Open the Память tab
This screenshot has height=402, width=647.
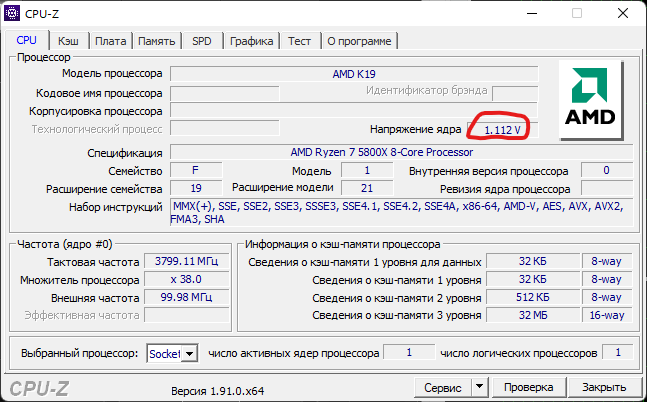tap(156, 41)
